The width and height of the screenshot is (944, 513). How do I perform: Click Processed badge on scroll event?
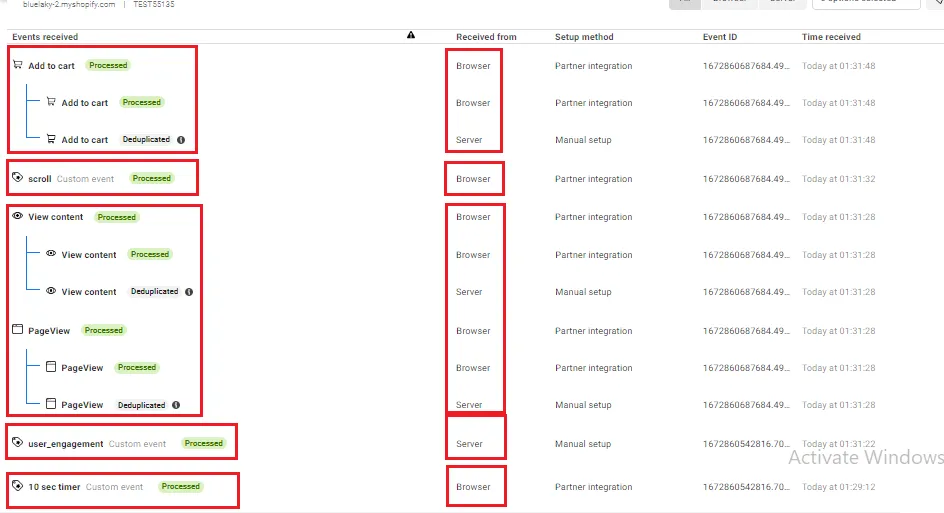[x=152, y=178]
